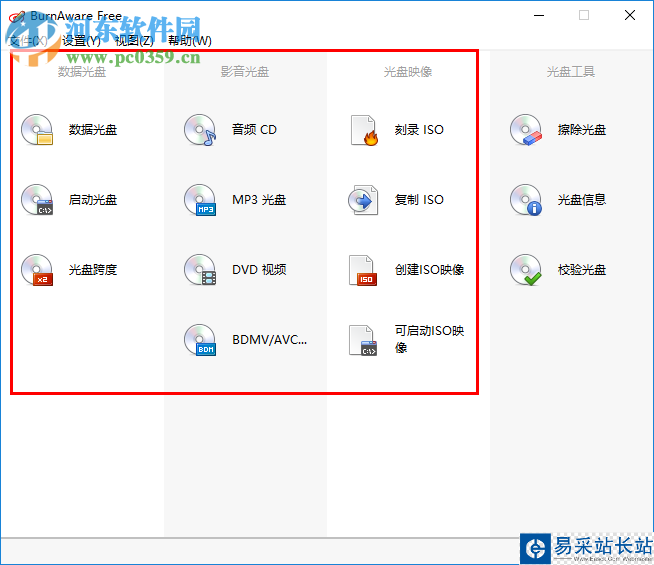The image size is (654, 565).
Task: Select the 复制 ISO arrow icon
Action: (363, 200)
